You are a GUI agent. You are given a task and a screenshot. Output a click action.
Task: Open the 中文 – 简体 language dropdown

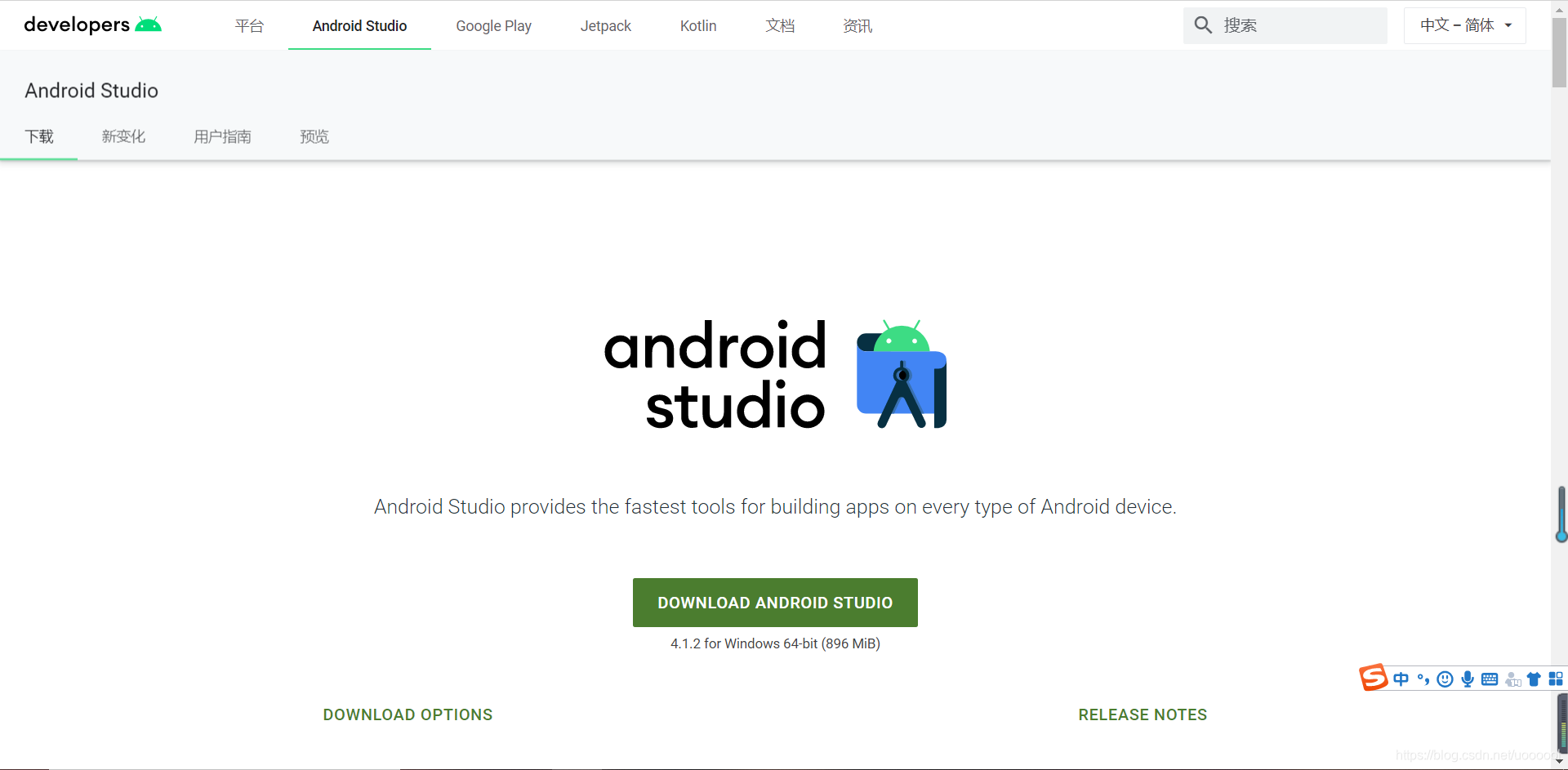coord(1465,25)
